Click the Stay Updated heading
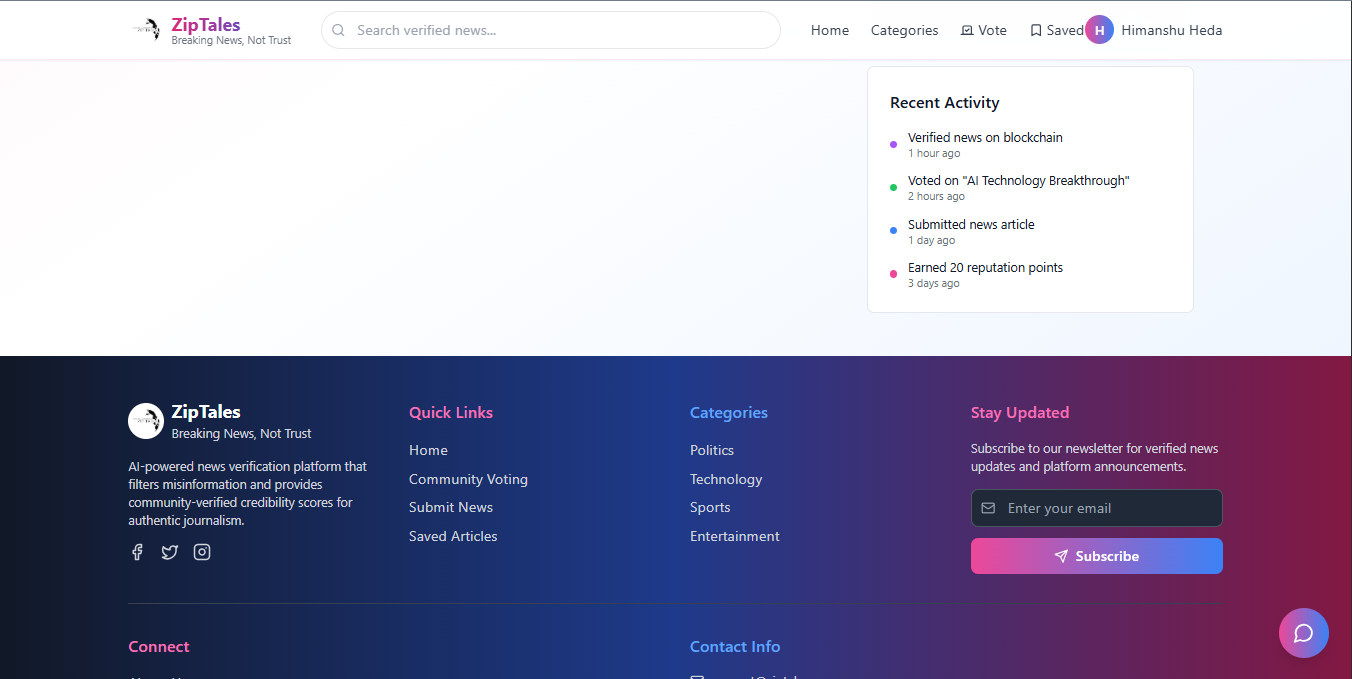This screenshot has height=679, width=1352. pos(1020,412)
